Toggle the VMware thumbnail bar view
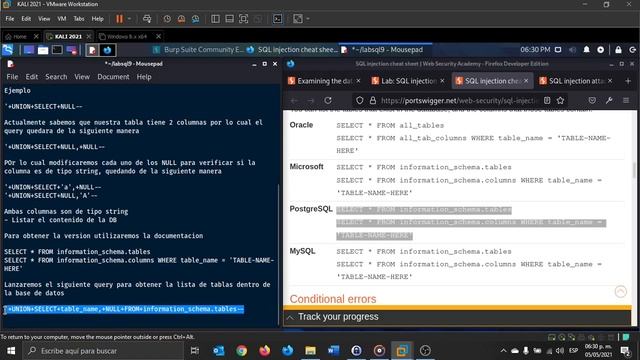Screen dimensions: 640x360 tap(229, 19)
